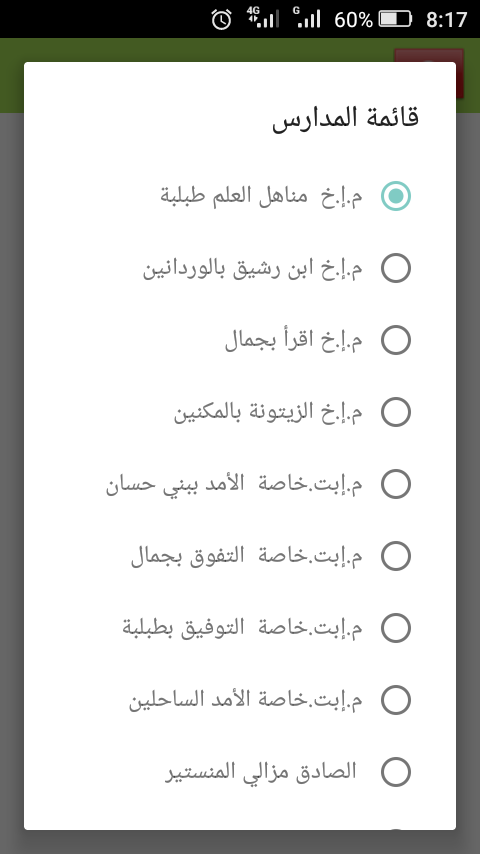Tap the 8:17 clock in status bar
The image size is (480, 854).
(x=446, y=20)
